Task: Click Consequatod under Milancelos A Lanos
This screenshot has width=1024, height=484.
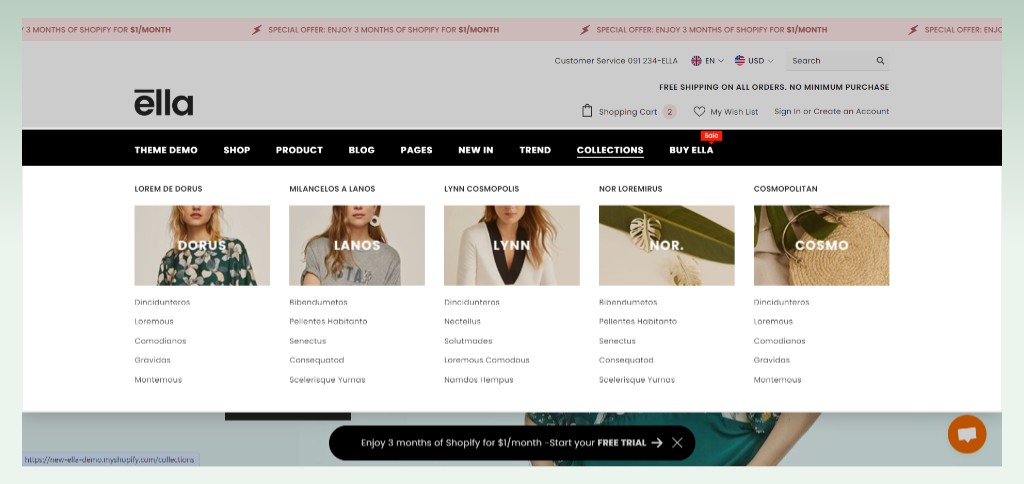Action: click(316, 360)
